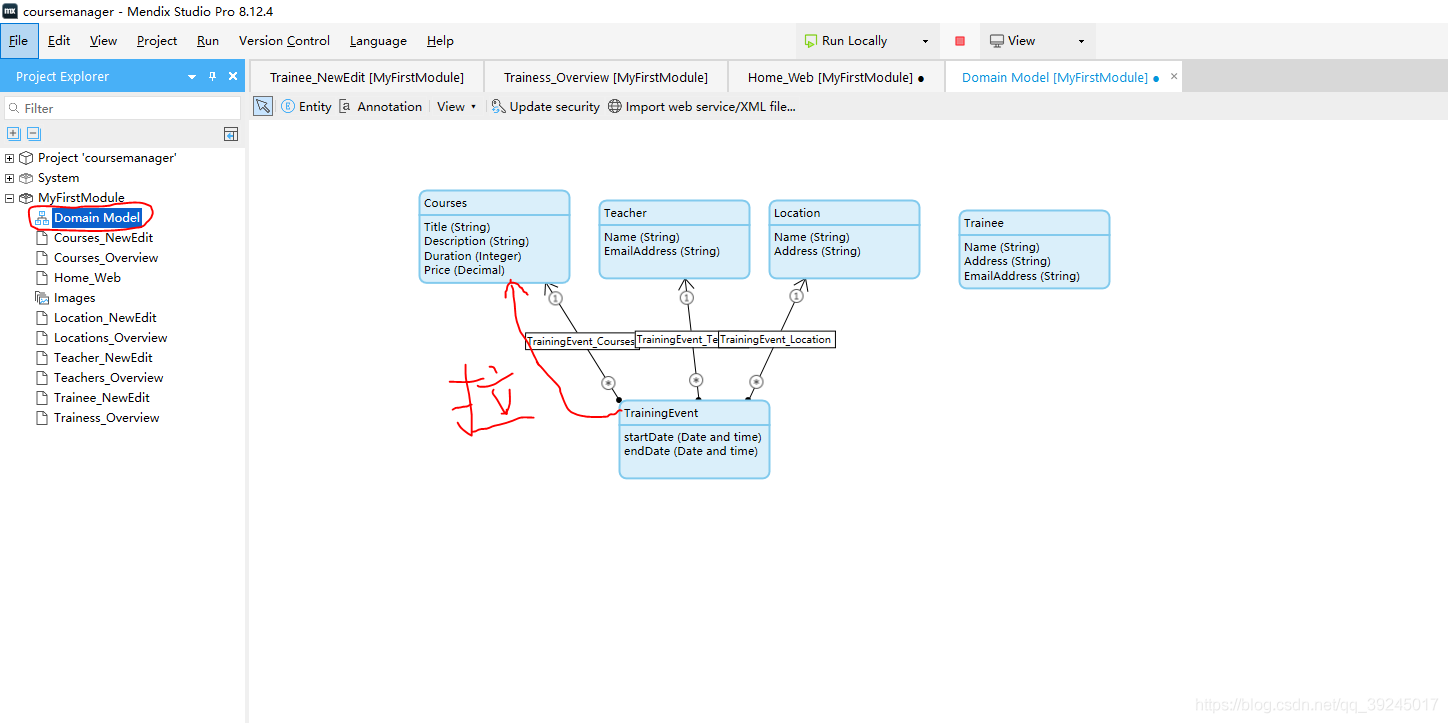The width and height of the screenshot is (1448, 723).
Task: Open Courses_Overview page
Action: pos(106,258)
